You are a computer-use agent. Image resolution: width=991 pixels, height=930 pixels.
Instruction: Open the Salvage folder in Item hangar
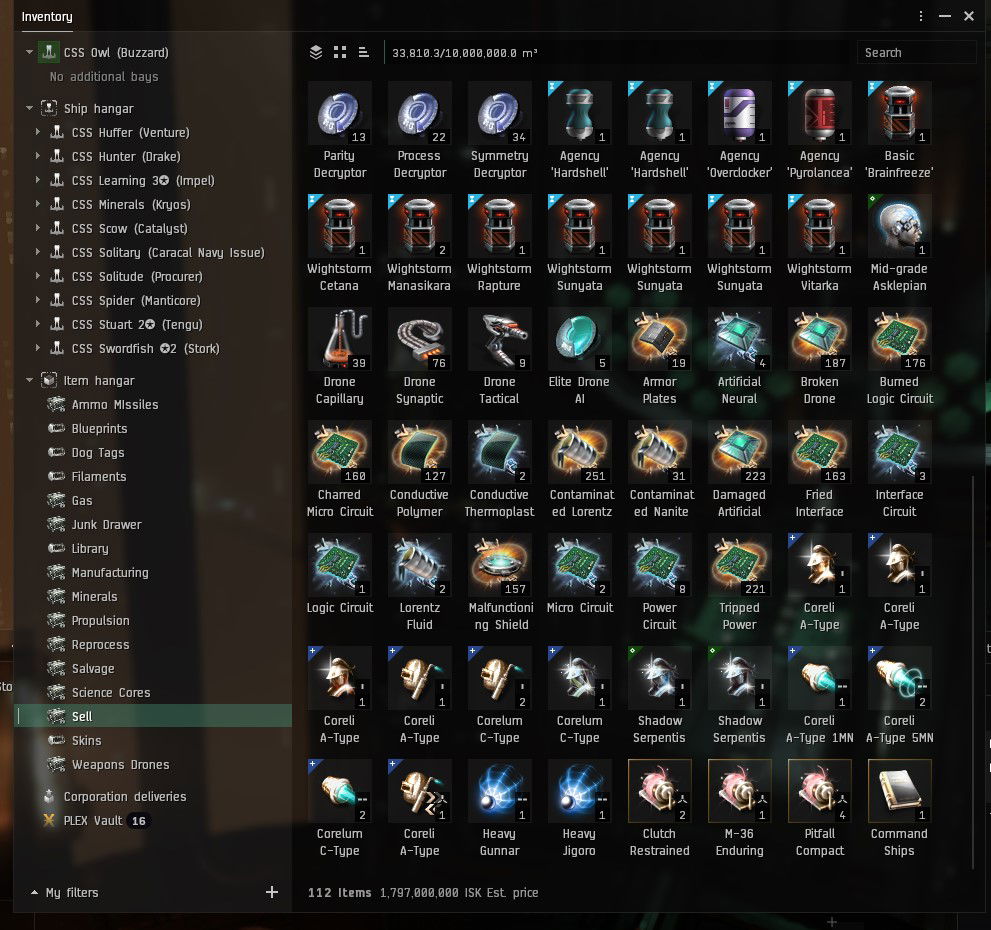(x=93, y=669)
